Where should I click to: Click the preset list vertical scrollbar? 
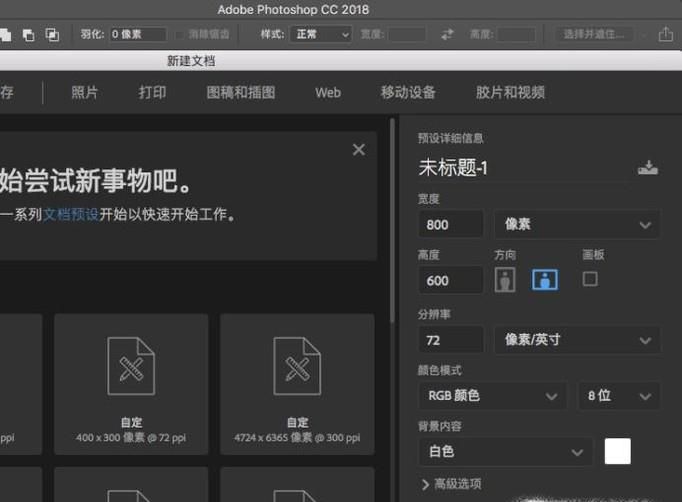(x=392, y=220)
